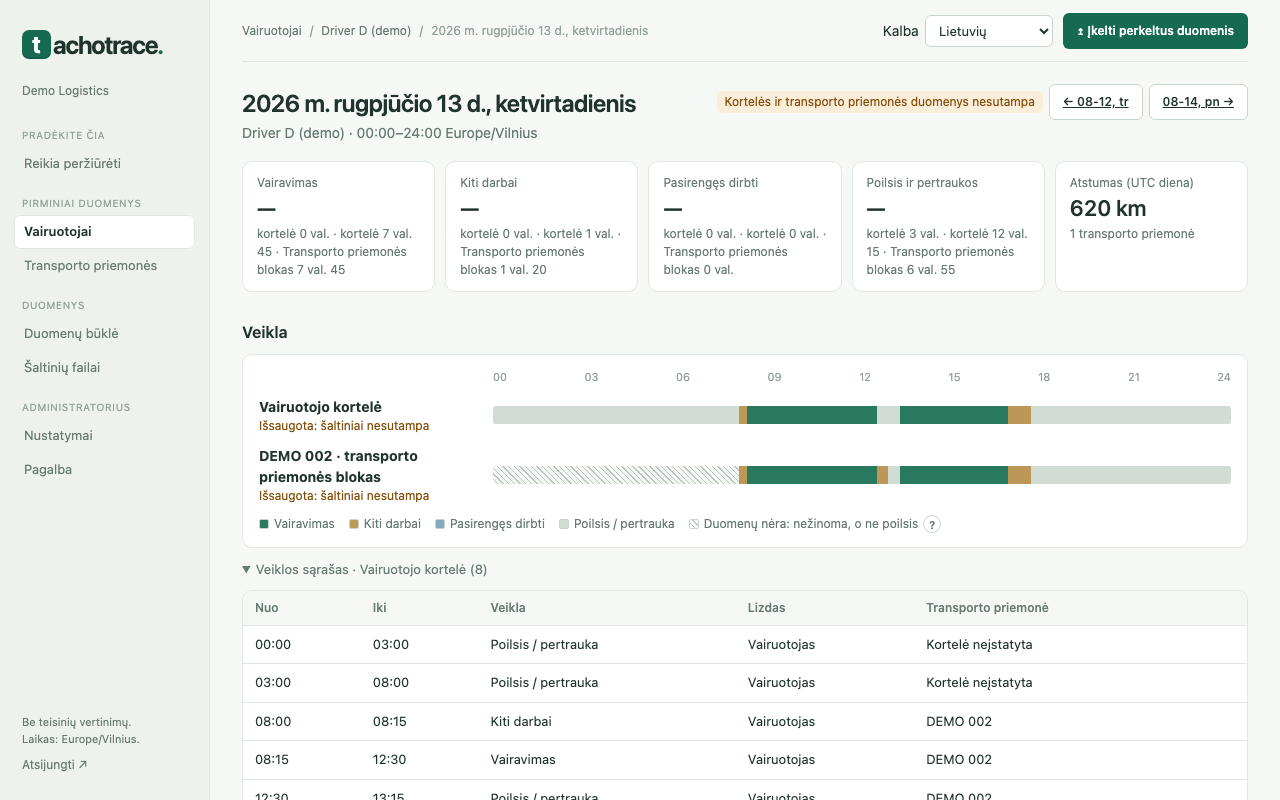The height and width of the screenshot is (800, 1280).
Task: Go to previous day 08-12, tr
Action: click(x=1096, y=102)
